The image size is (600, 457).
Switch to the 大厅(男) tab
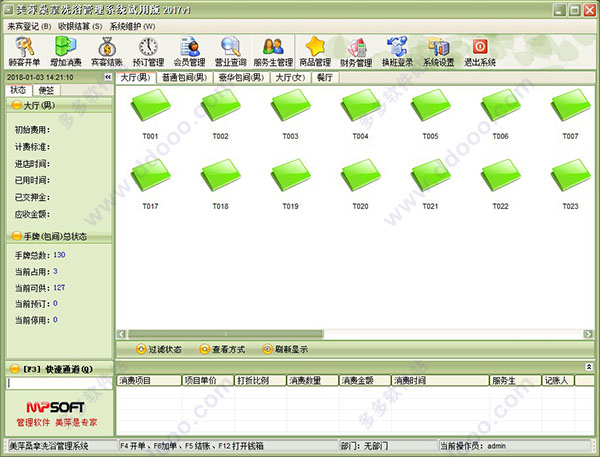point(135,78)
